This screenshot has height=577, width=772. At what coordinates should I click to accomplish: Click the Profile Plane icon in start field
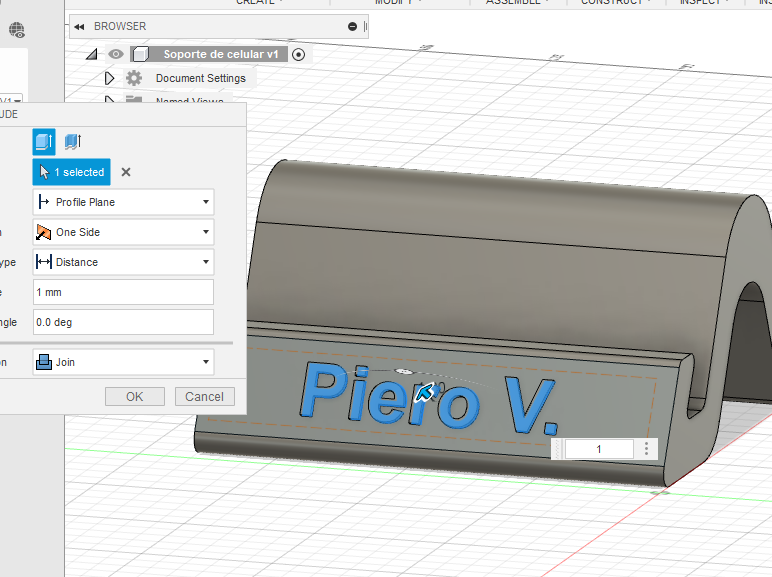pyautogui.click(x=44, y=202)
